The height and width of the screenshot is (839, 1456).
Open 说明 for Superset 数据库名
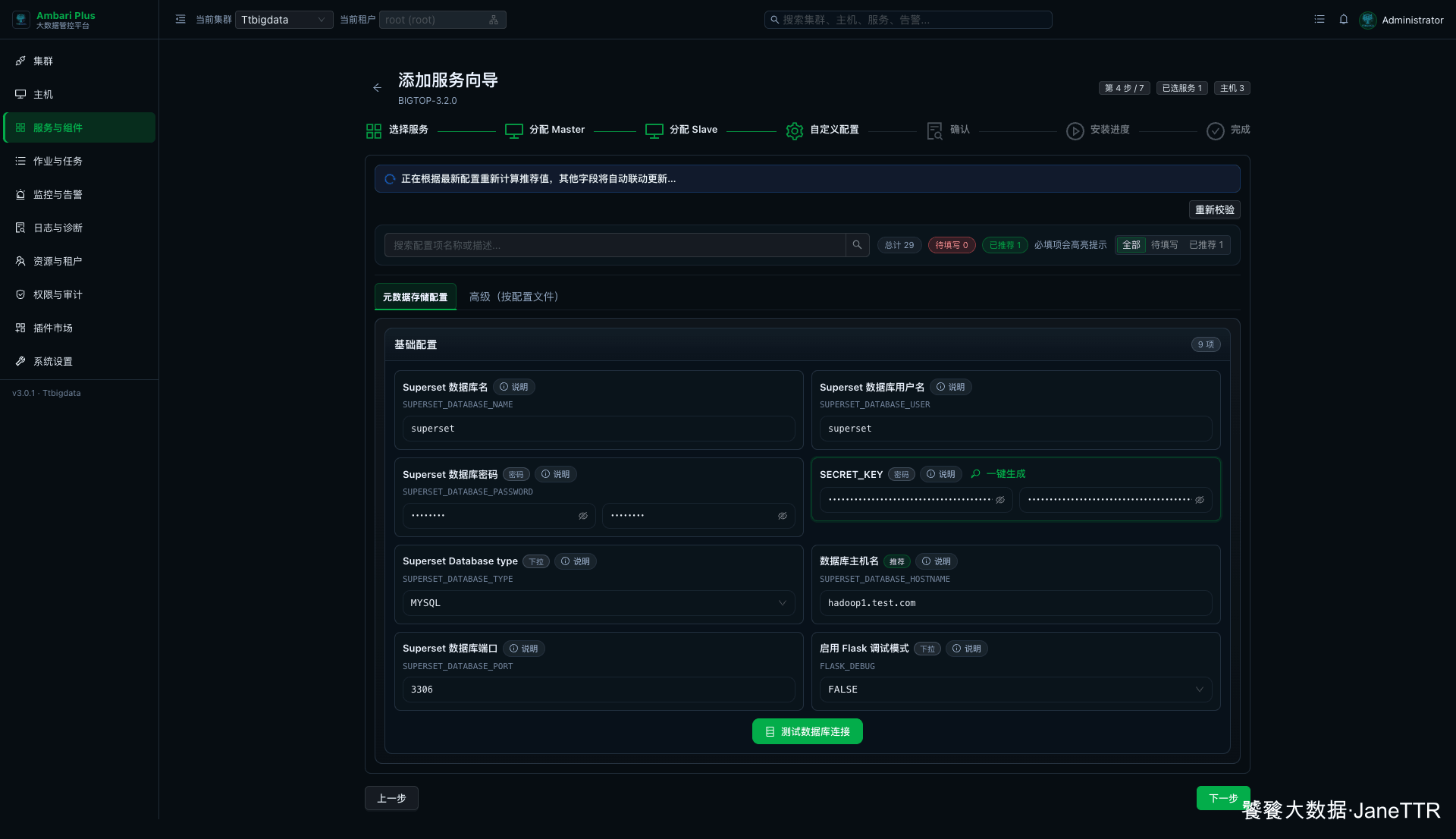[514, 387]
